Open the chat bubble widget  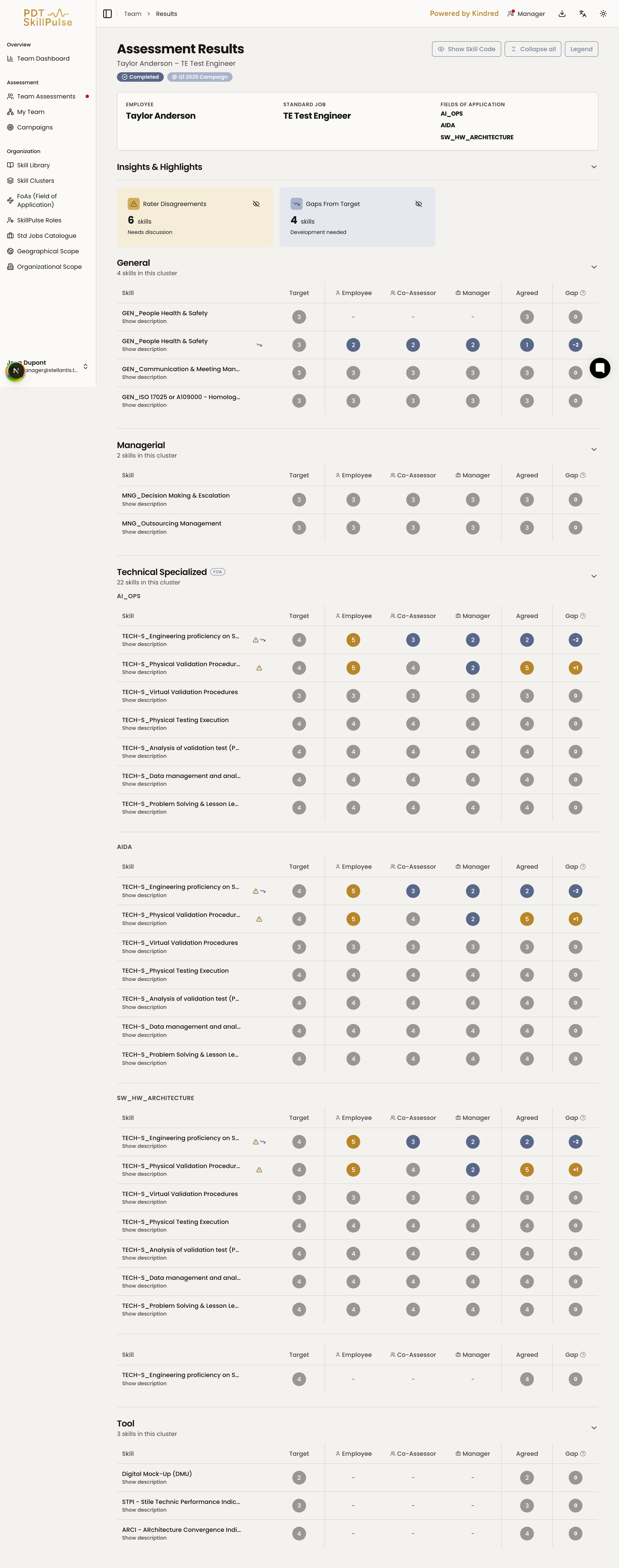click(x=599, y=368)
